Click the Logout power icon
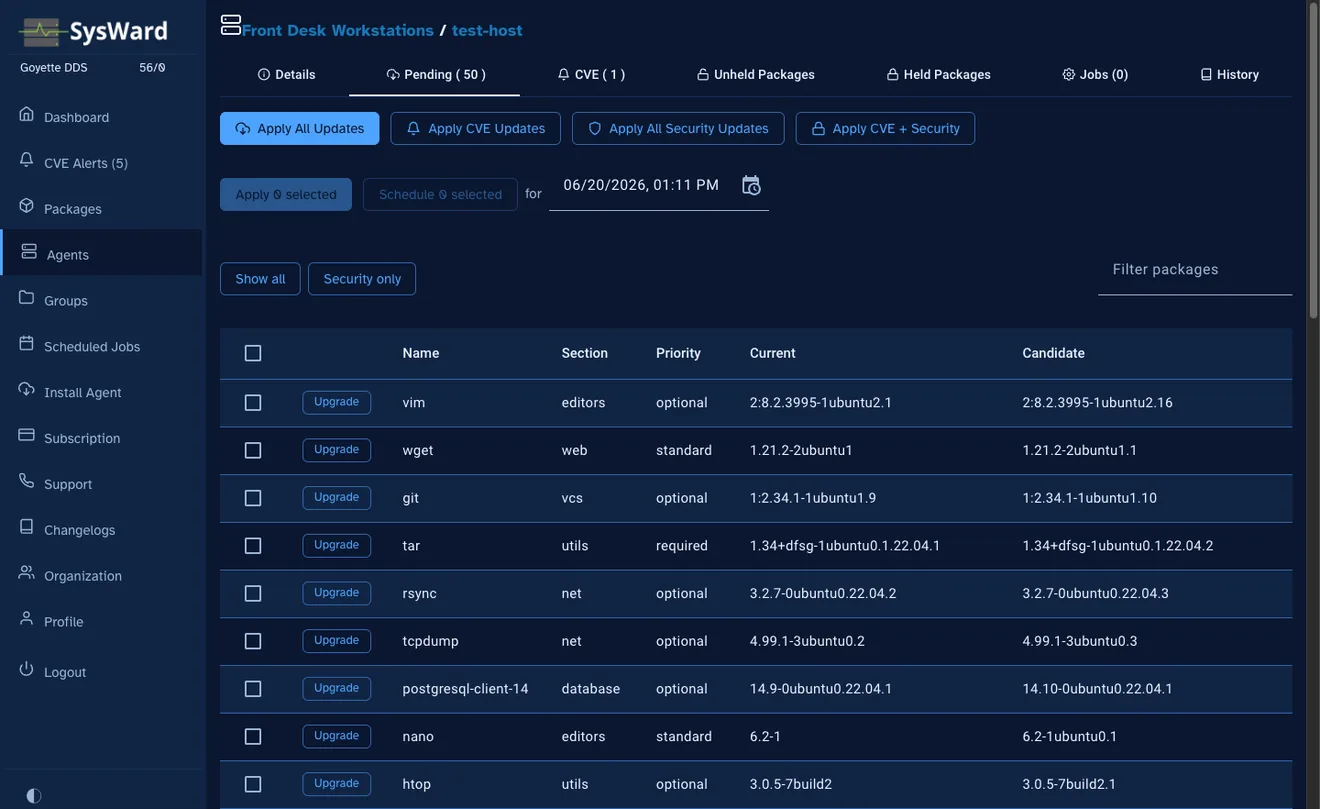The height and width of the screenshot is (809, 1320). click(26, 669)
